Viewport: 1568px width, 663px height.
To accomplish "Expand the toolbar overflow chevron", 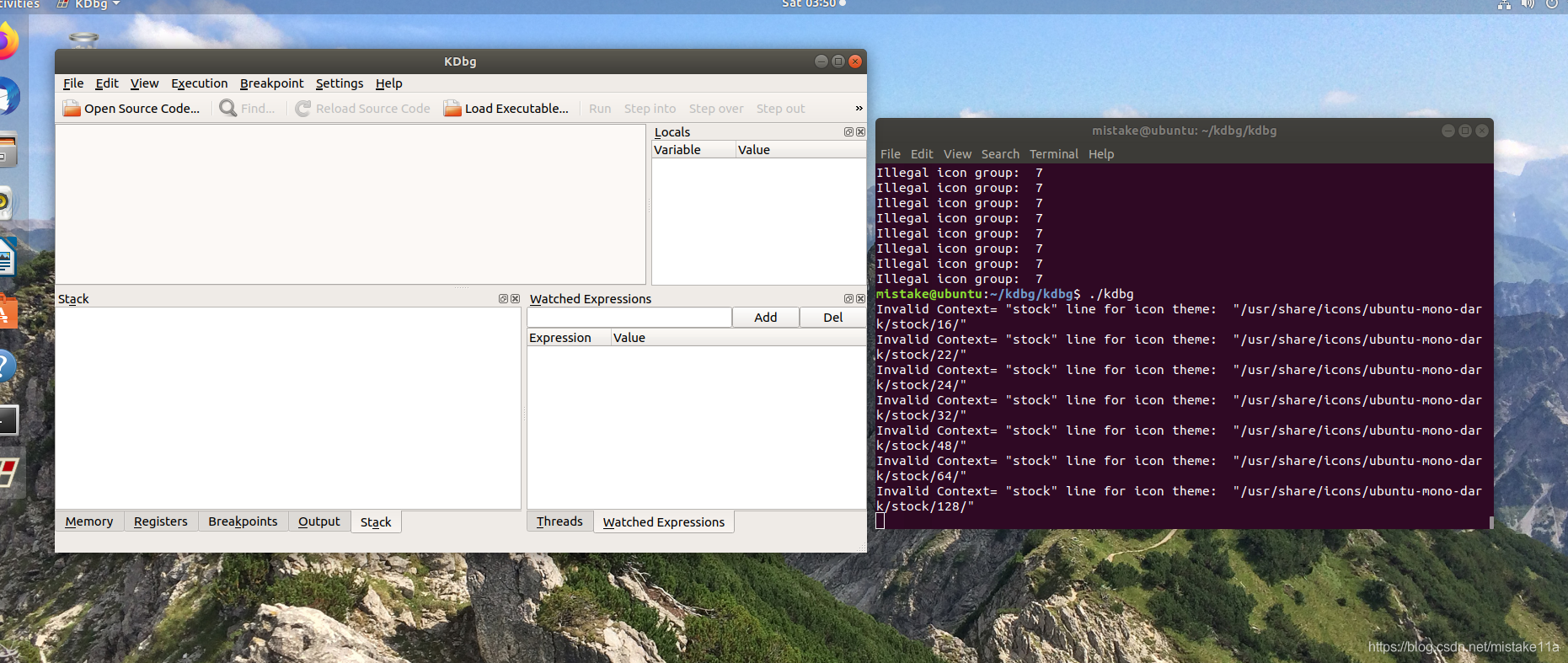I will (859, 108).
